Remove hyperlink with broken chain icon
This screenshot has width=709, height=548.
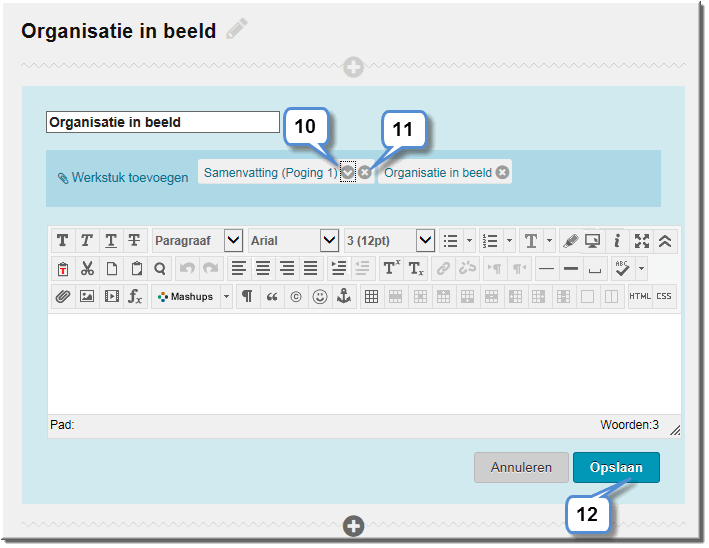tap(467, 269)
